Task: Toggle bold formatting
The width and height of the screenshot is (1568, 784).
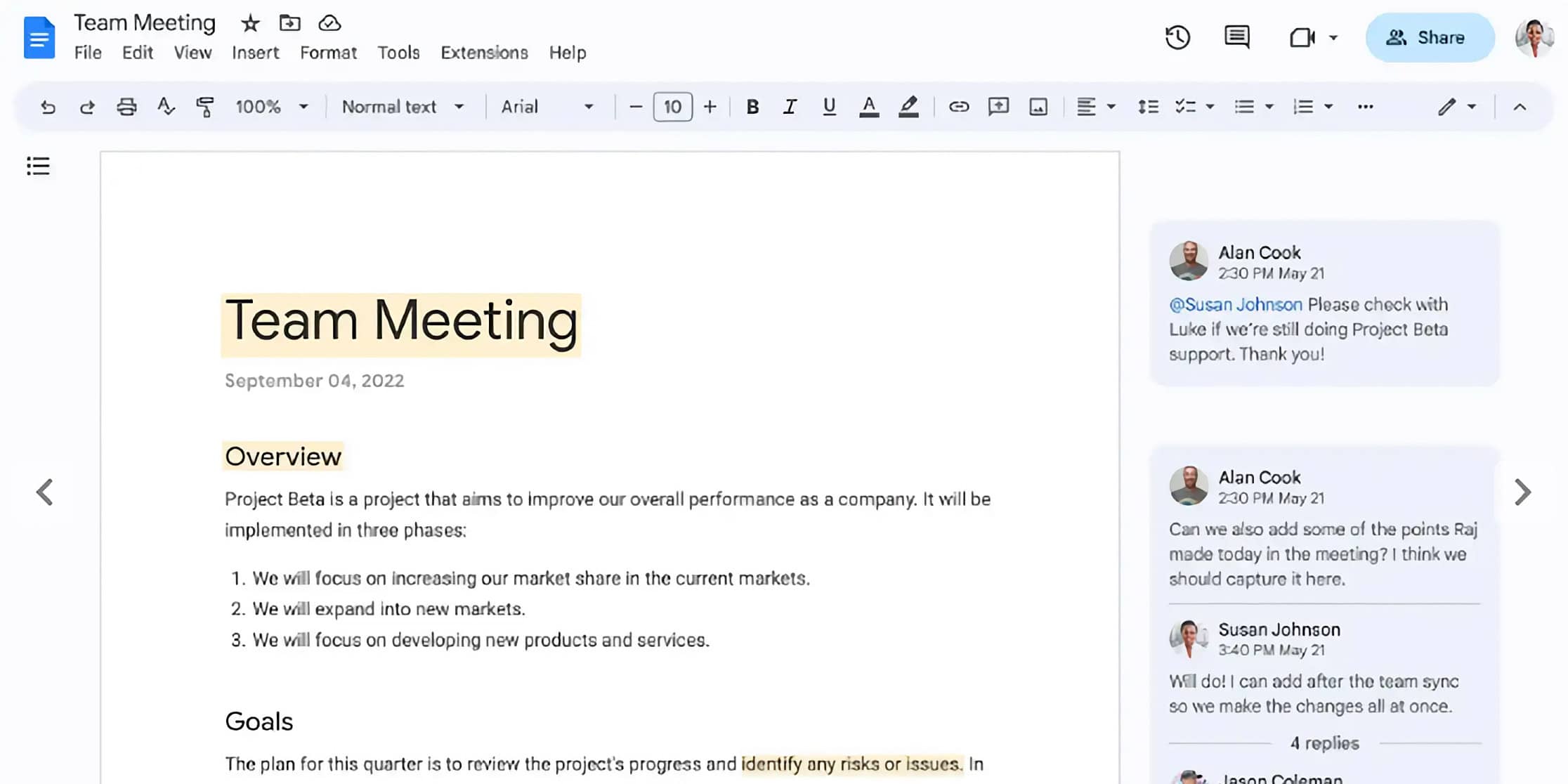Action: click(752, 107)
